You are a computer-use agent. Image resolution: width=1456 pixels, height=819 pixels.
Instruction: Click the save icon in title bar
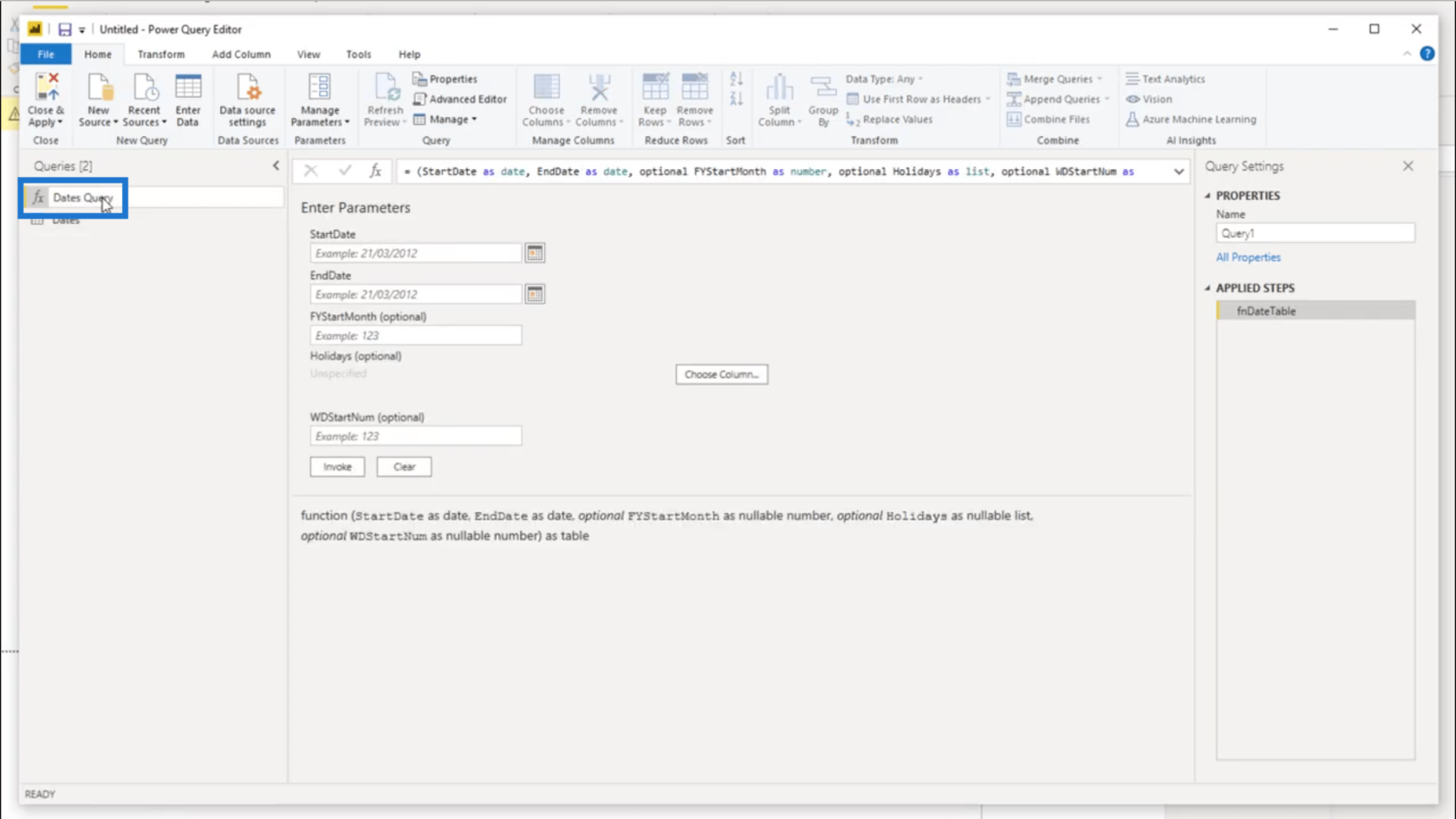tap(64, 29)
